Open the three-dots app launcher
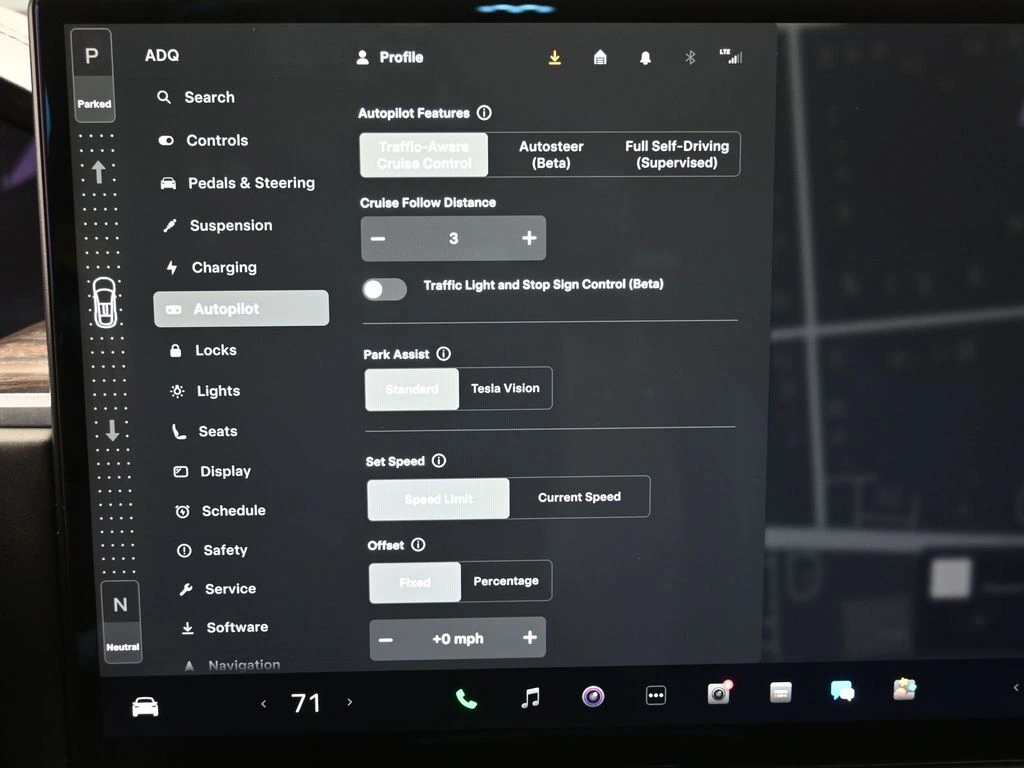1024x768 pixels. 656,696
